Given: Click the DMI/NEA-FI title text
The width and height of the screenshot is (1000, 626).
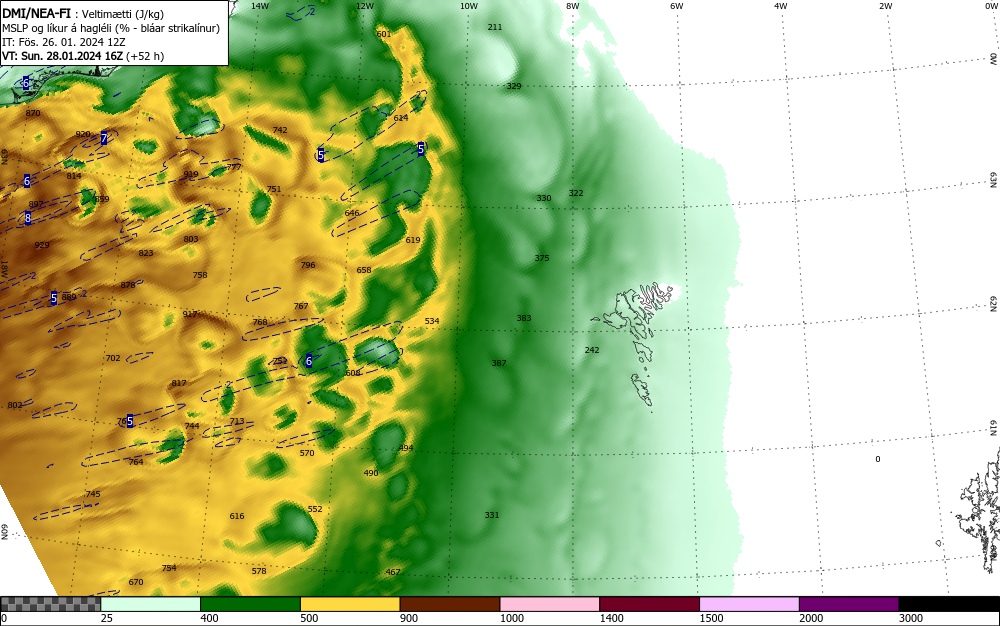Looking at the screenshot, I should [36, 14].
